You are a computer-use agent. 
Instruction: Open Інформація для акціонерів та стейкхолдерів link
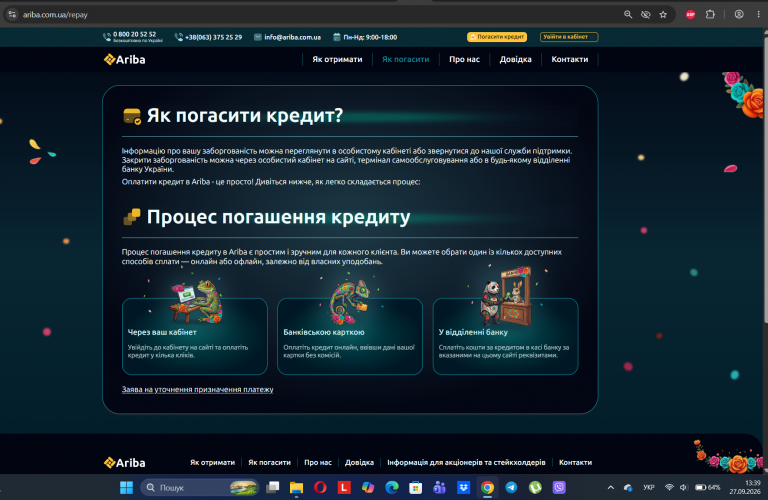[466, 463]
